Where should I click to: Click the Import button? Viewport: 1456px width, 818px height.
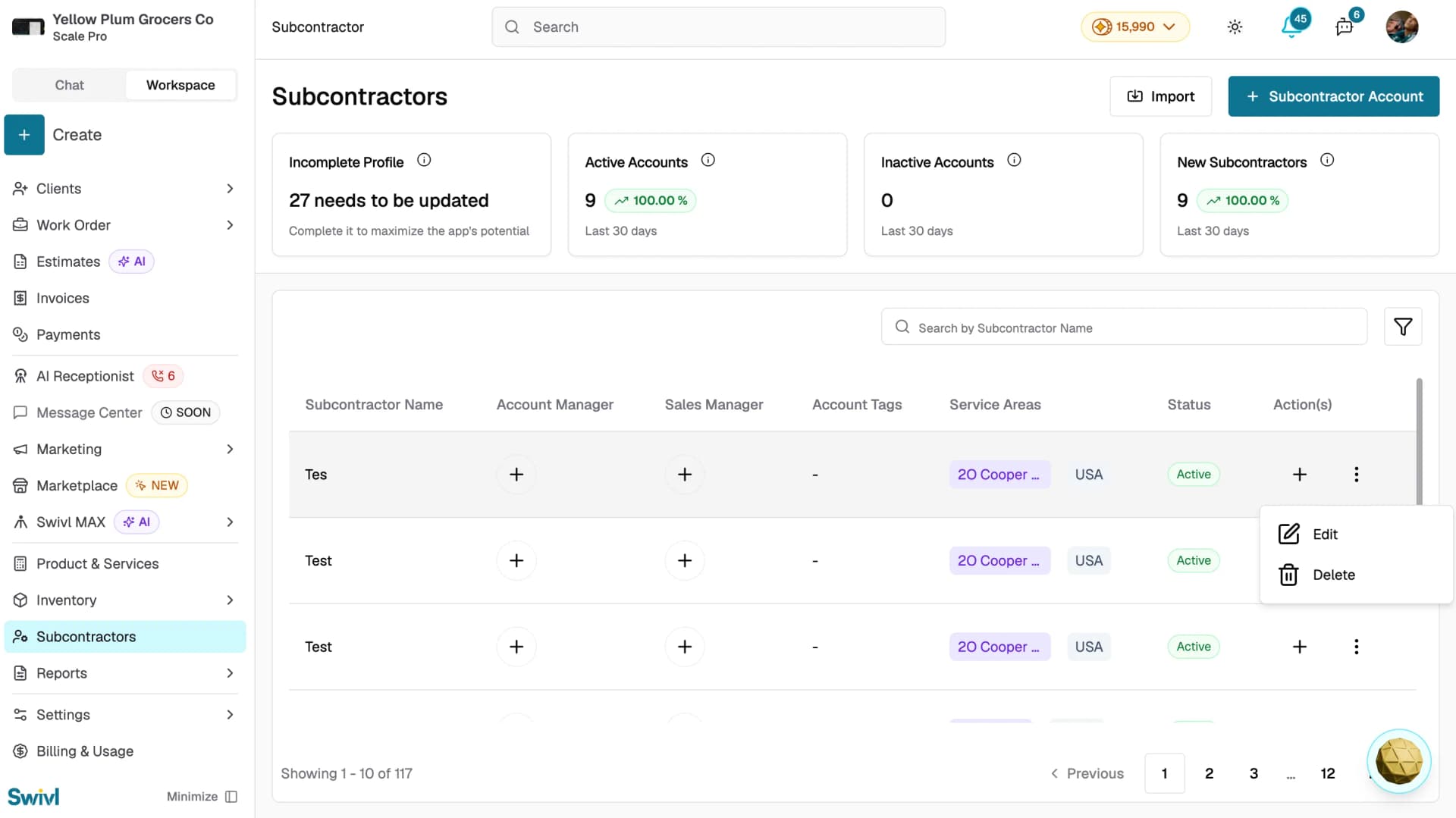(1160, 96)
